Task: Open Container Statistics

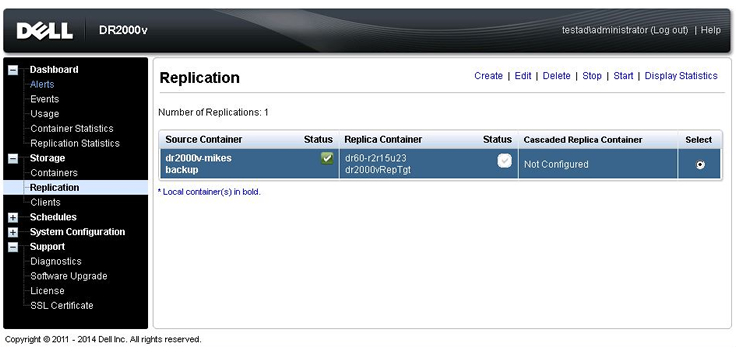Action: pos(72,129)
